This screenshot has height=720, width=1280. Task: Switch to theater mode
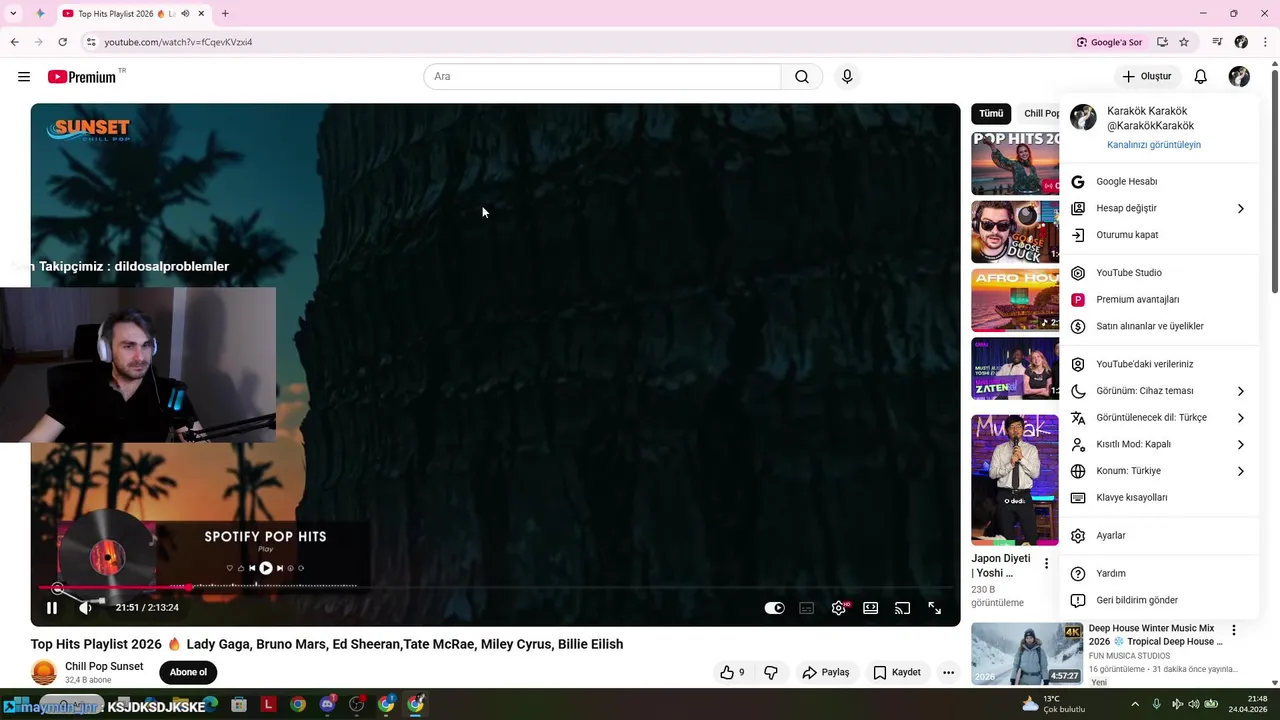point(871,608)
